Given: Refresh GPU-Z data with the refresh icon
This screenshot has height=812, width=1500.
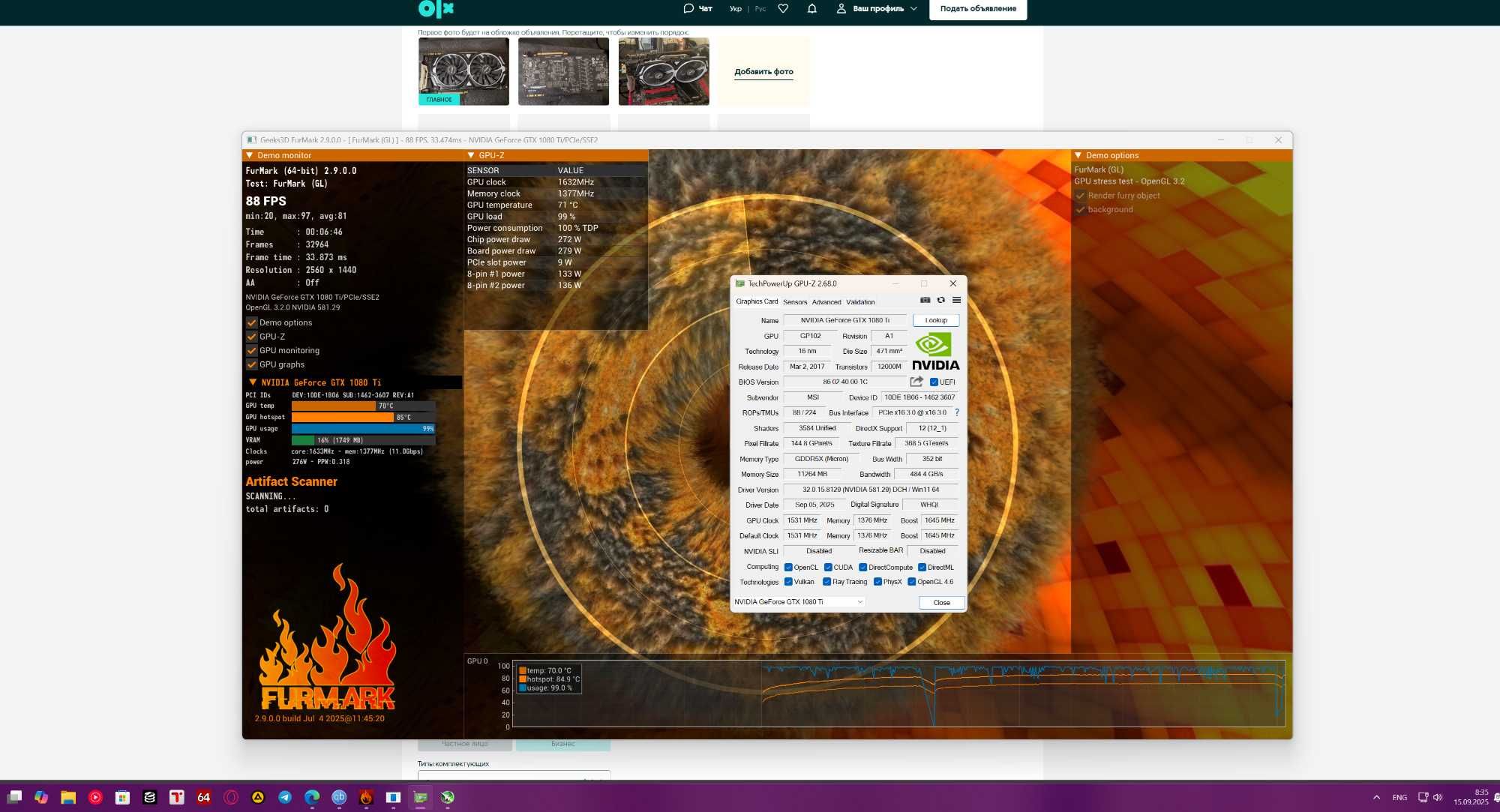Looking at the screenshot, I should point(940,300).
